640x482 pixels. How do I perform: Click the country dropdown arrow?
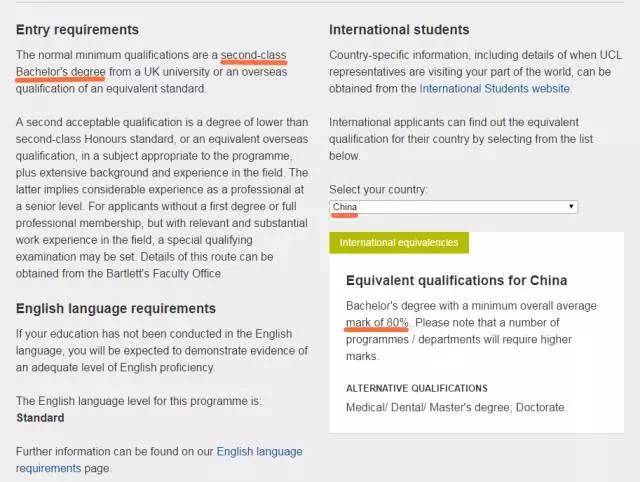coord(571,207)
